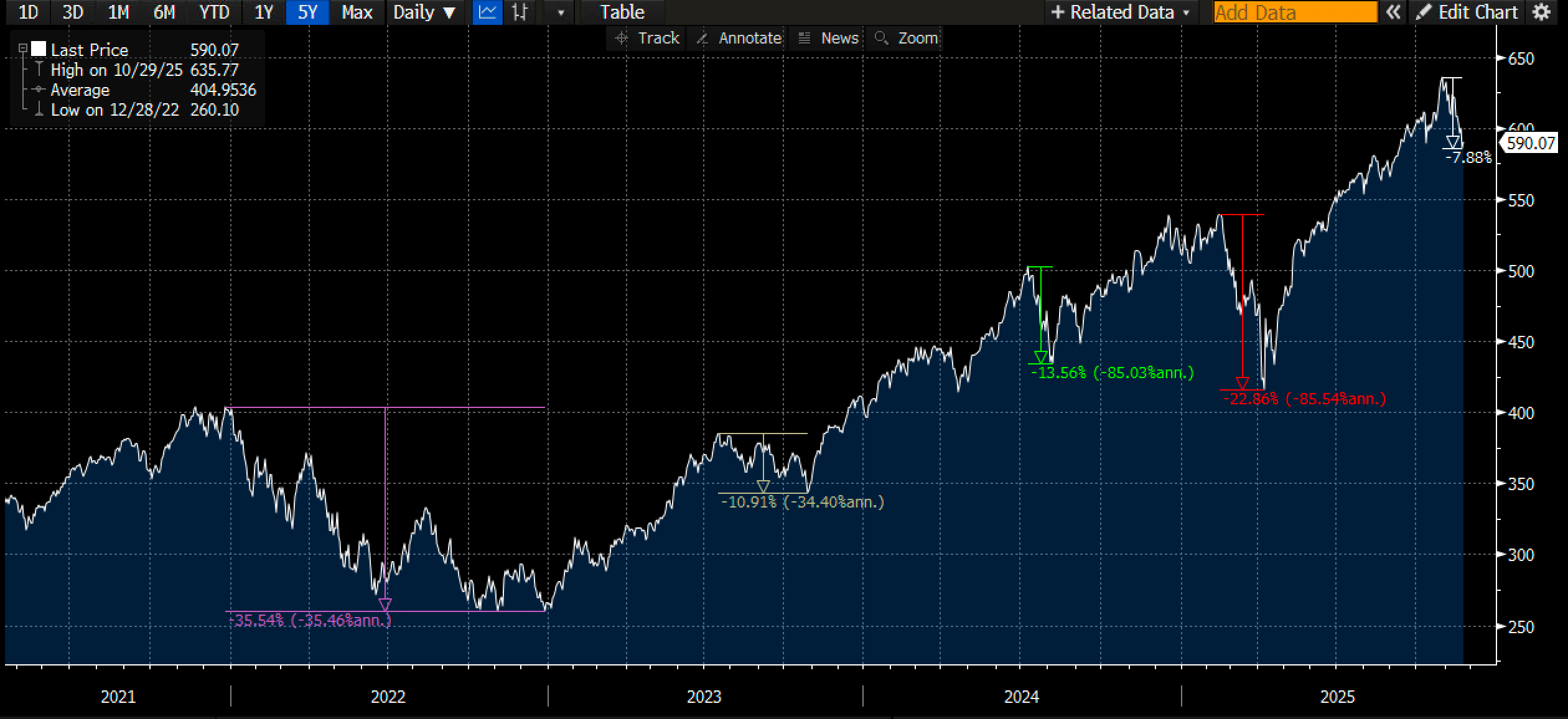
Task: Click the double-chevron collapse arrows
Action: (x=1393, y=12)
